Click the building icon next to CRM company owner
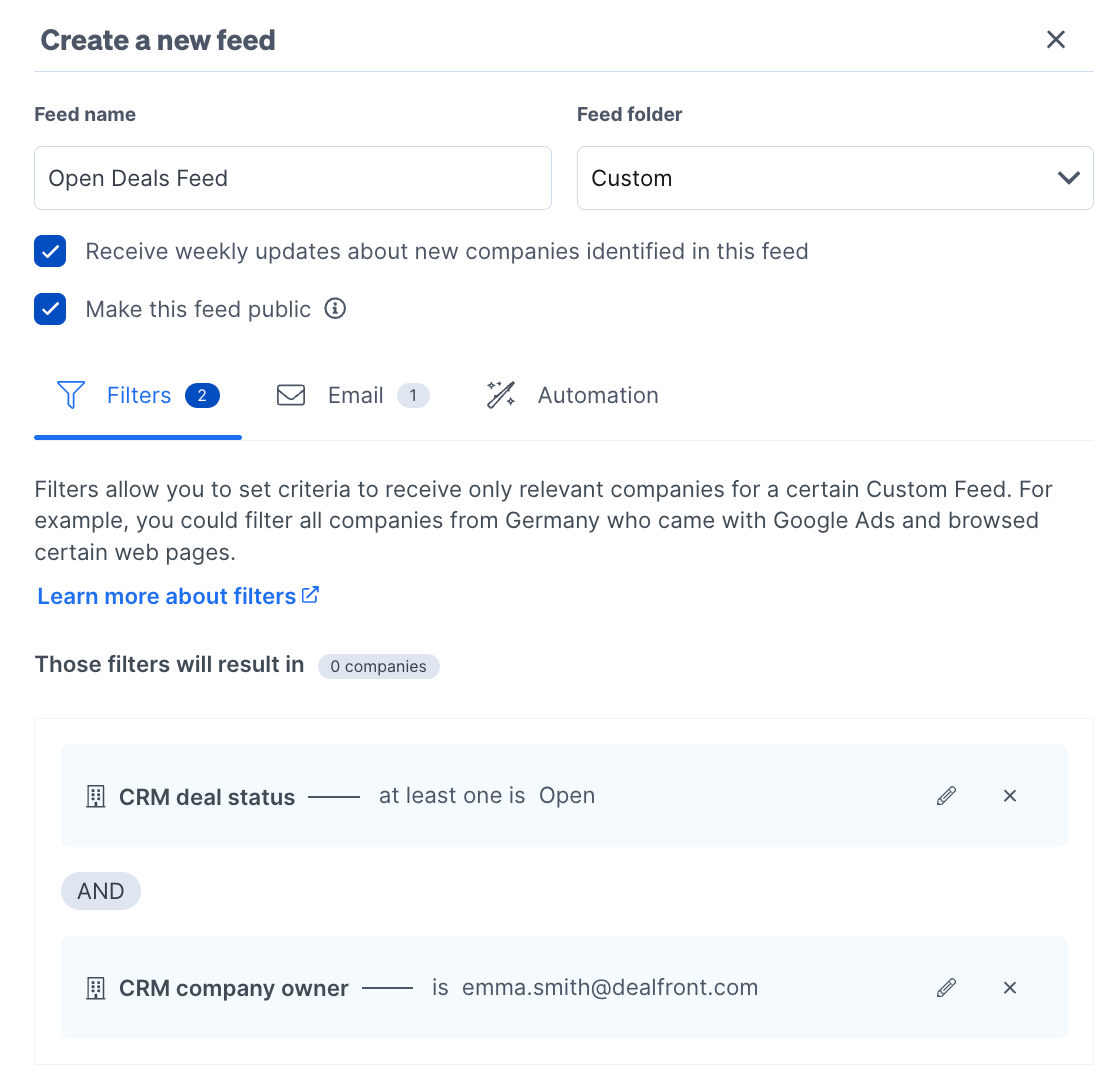The width and height of the screenshot is (1112, 1086). click(x=95, y=987)
